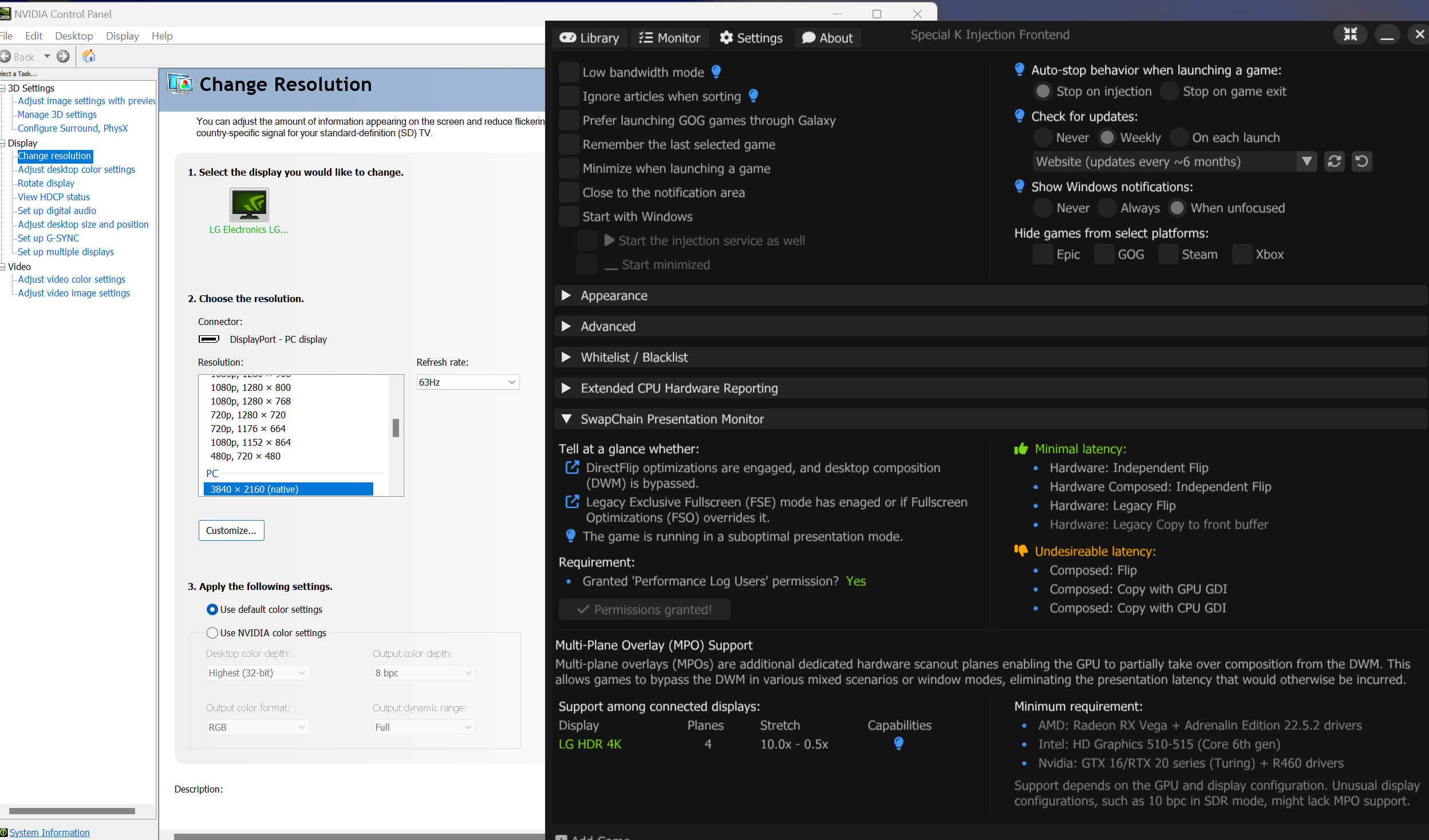Enable Start with Windows checkbox
This screenshot has height=840, width=1429.
point(569,216)
